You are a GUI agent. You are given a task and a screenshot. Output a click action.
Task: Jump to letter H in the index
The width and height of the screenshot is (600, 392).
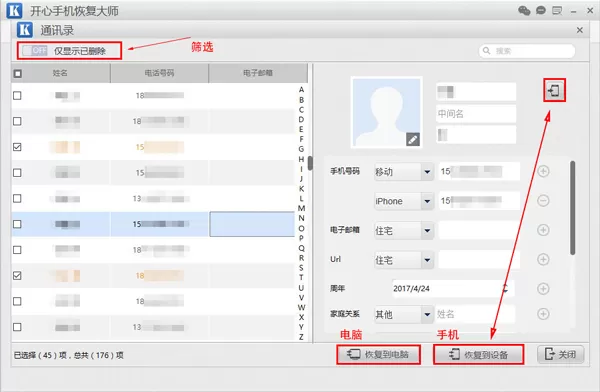(302, 159)
